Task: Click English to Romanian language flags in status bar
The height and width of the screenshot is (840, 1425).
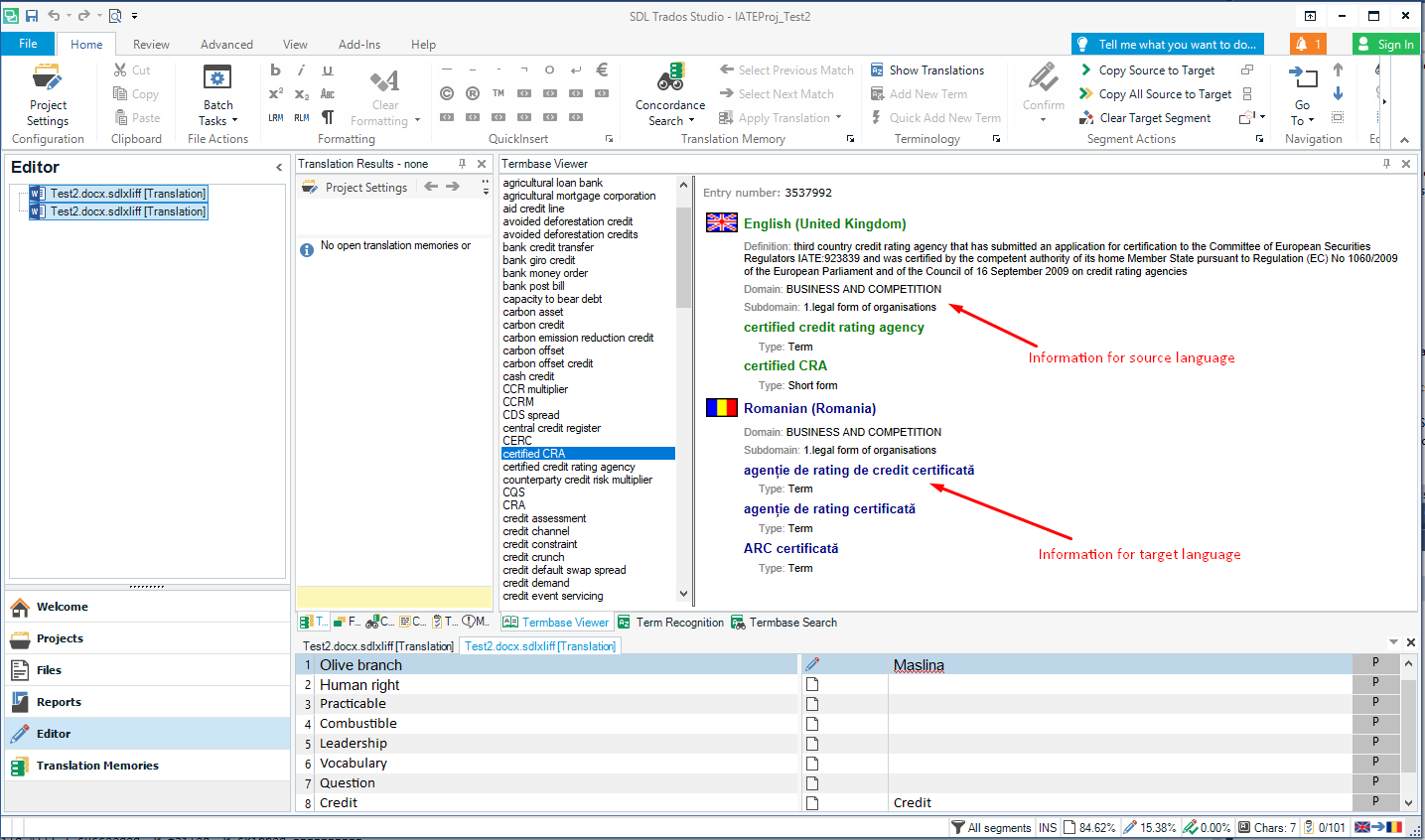Action: pyautogui.click(x=1378, y=827)
